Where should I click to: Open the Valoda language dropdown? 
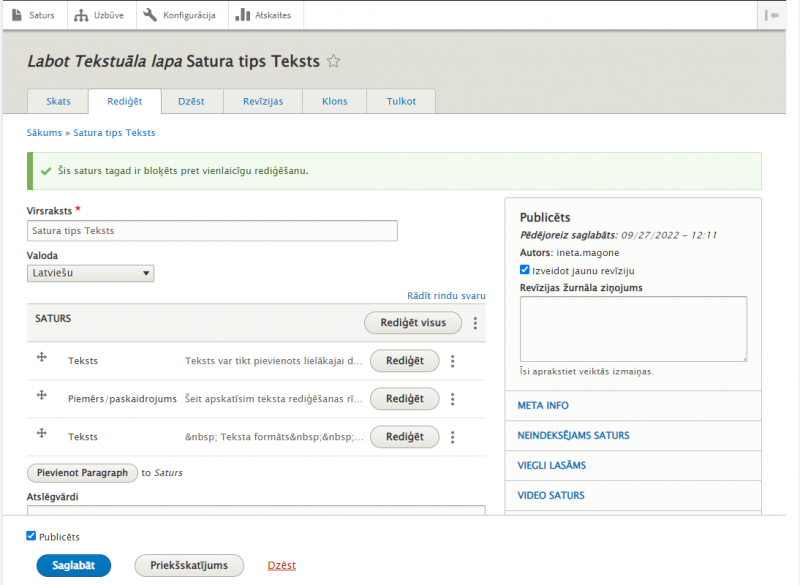(90, 273)
